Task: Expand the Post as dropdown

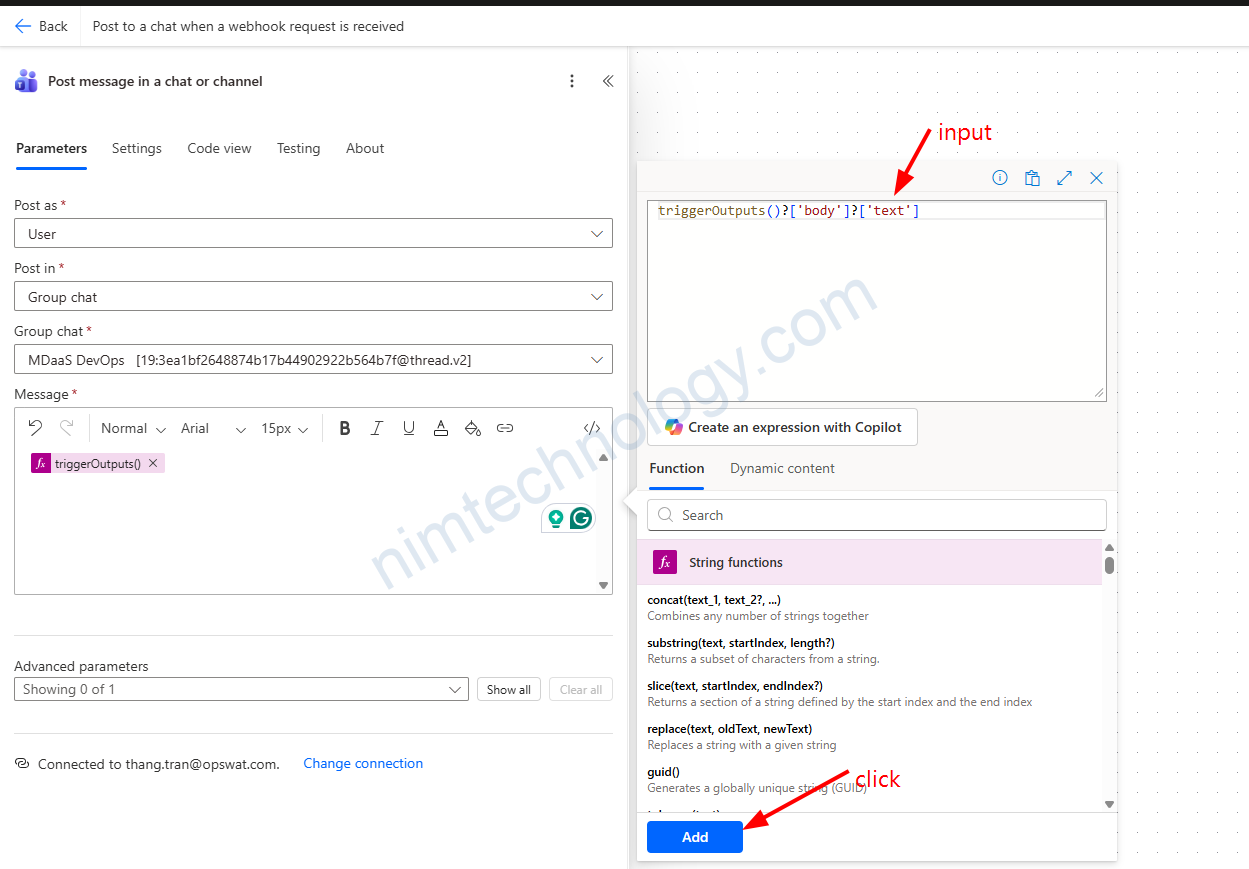Action: pyautogui.click(x=313, y=234)
